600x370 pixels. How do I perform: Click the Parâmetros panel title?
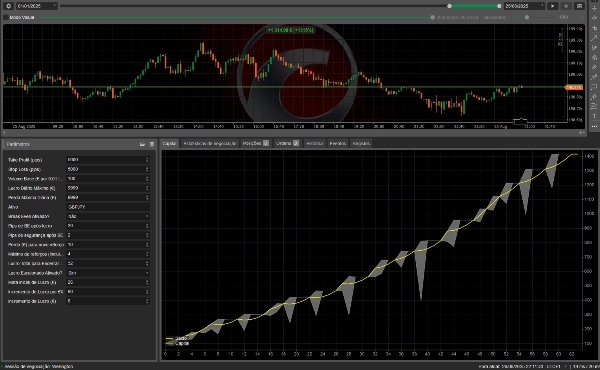coord(18,144)
